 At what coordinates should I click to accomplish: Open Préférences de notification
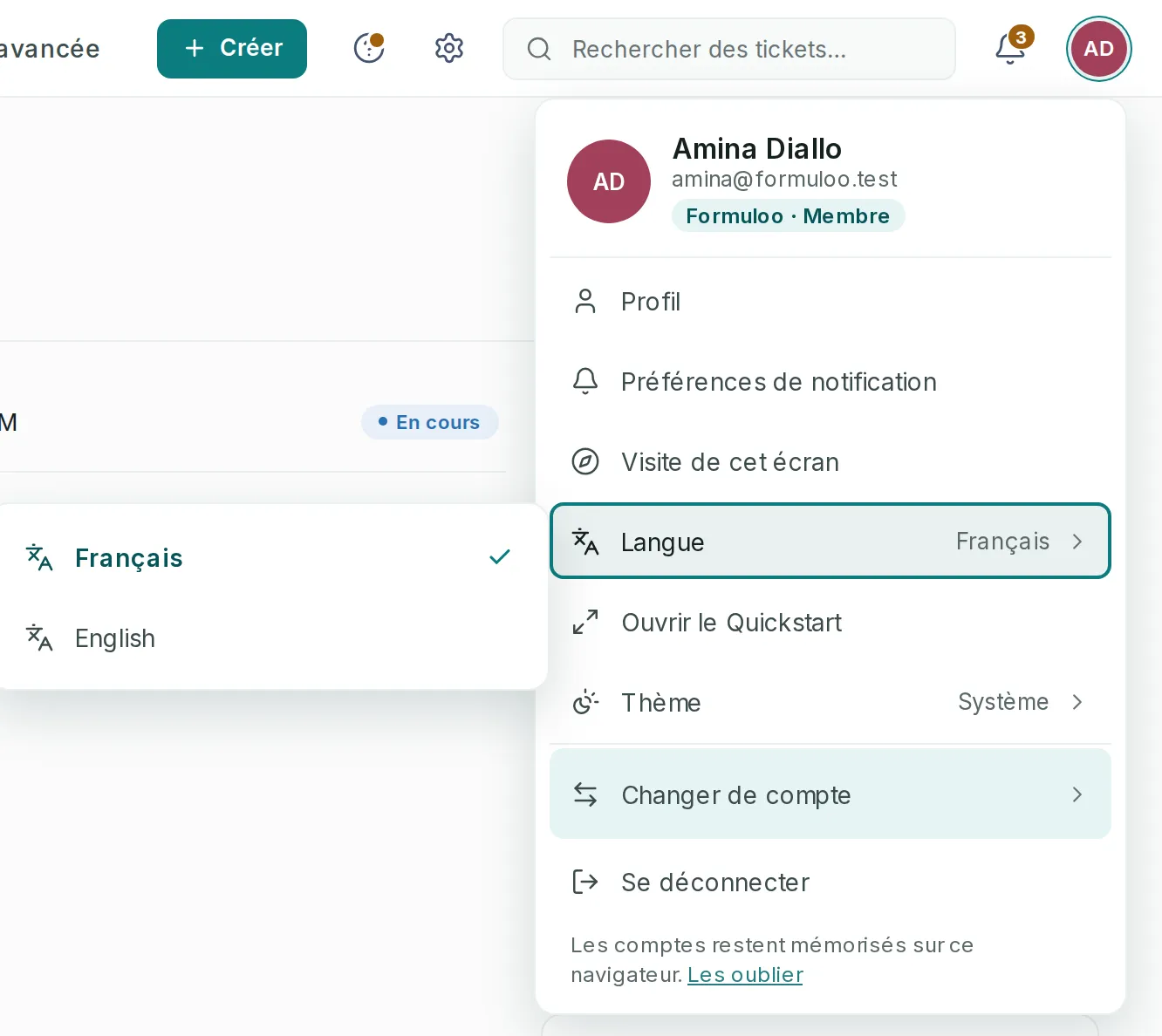[830, 382]
